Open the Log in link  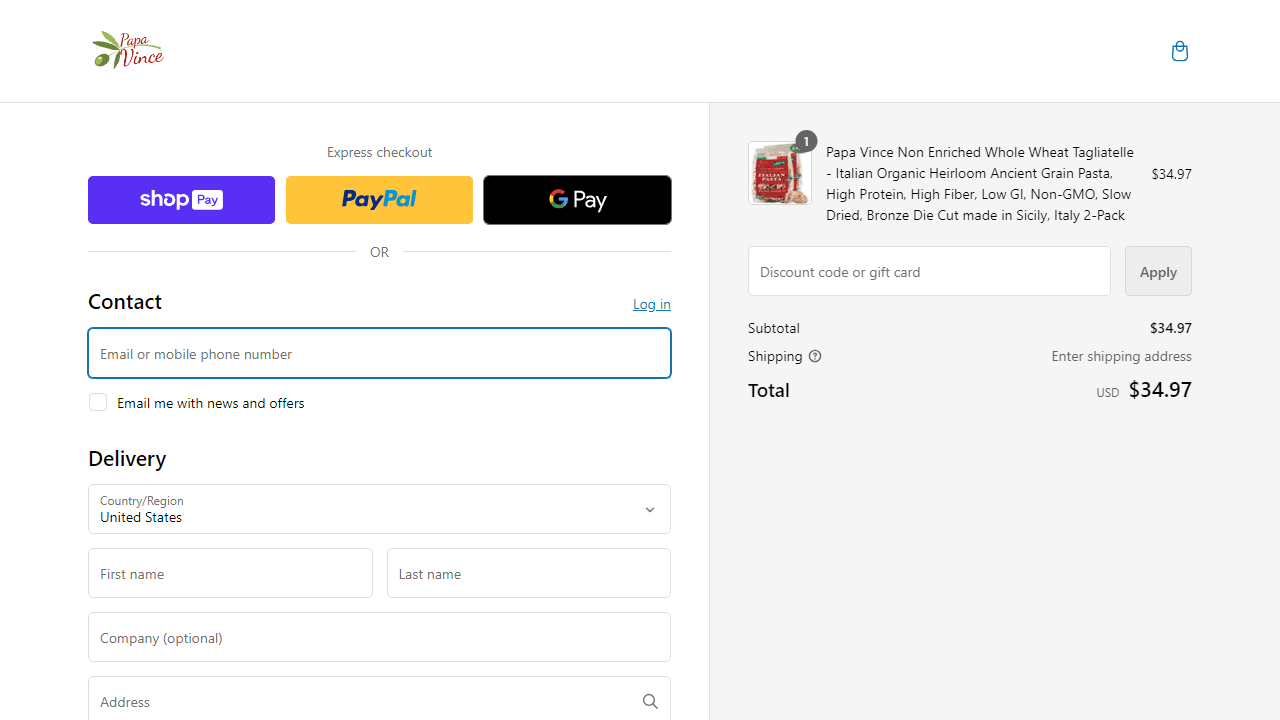[x=652, y=304]
